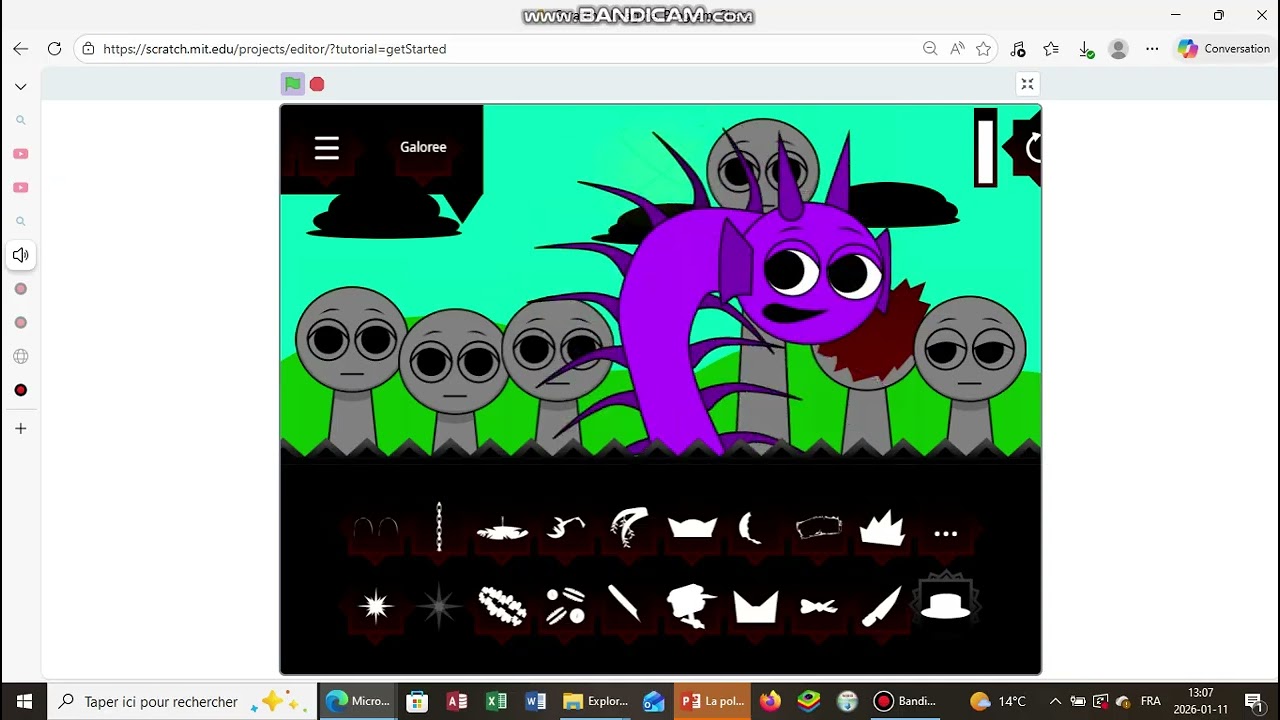Image resolution: width=1280 pixels, height=720 pixels.
Task: Open the Windows Start menu
Action: 24,701
